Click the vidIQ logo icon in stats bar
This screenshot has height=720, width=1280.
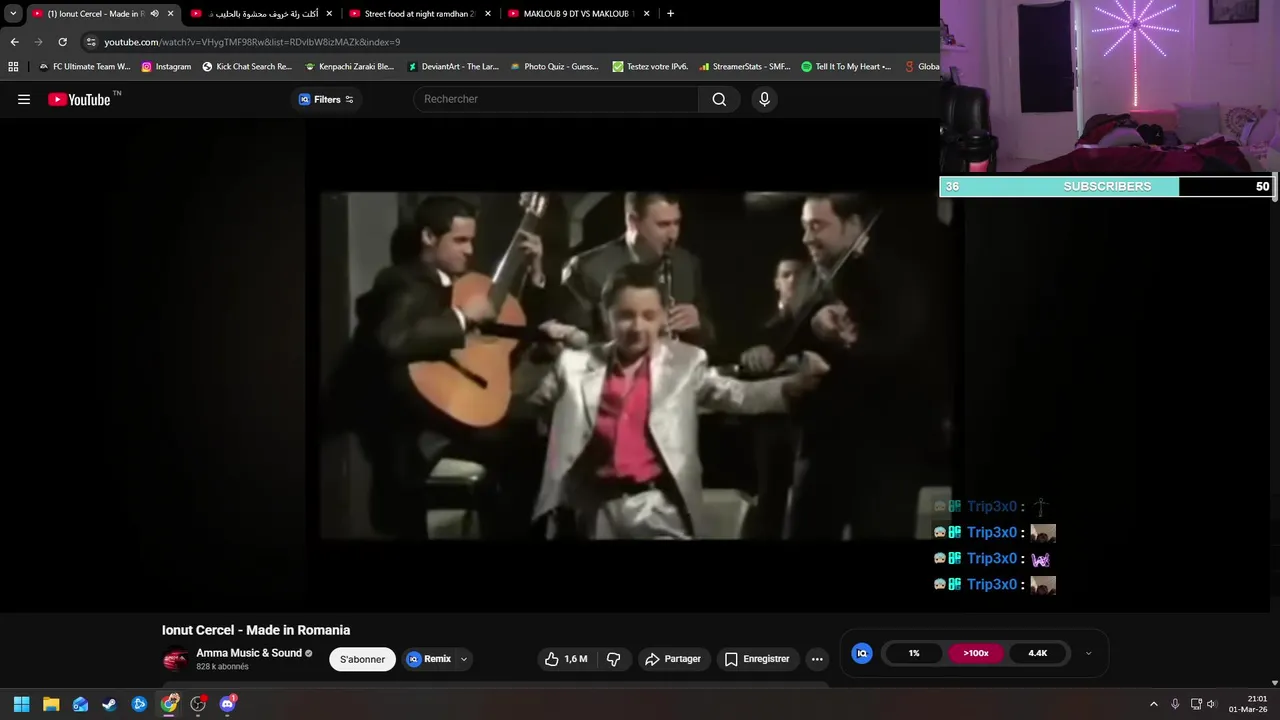pyautogui.click(x=862, y=653)
